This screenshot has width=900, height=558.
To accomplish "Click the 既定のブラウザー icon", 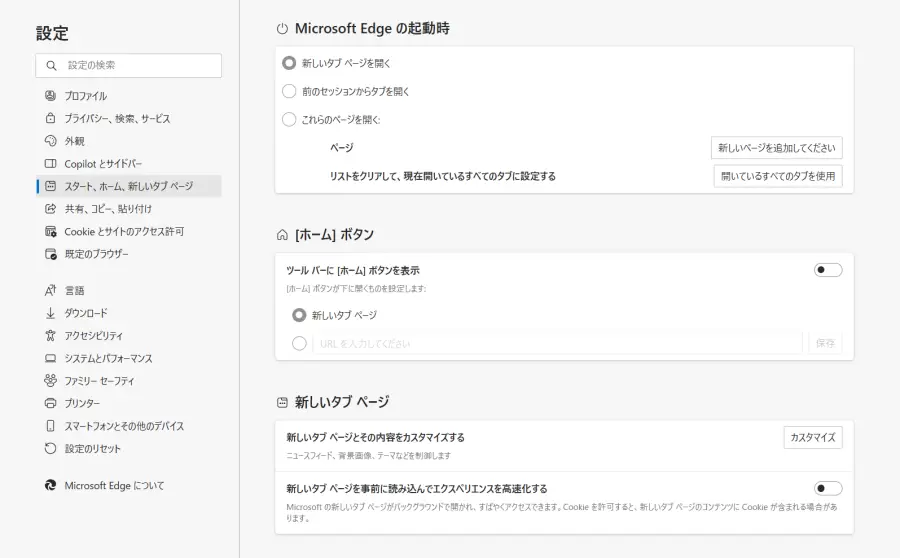I will pos(51,254).
